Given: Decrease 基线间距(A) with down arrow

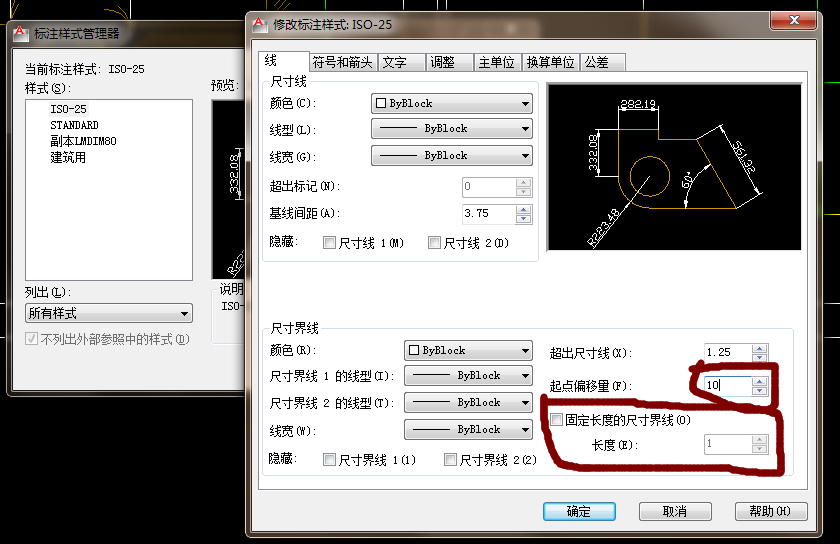Looking at the screenshot, I should tap(523, 219).
